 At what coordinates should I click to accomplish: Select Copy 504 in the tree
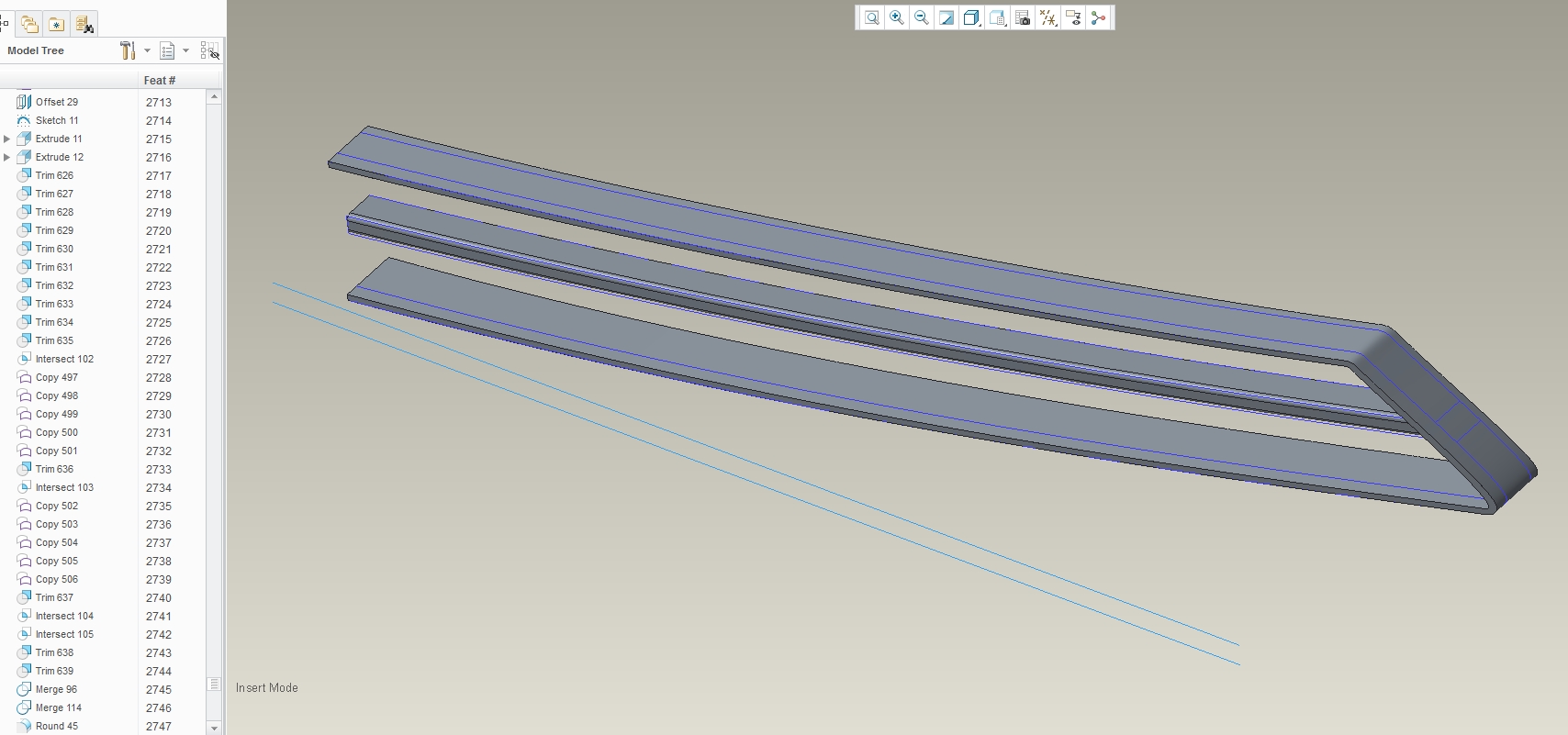tap(57, 542)
